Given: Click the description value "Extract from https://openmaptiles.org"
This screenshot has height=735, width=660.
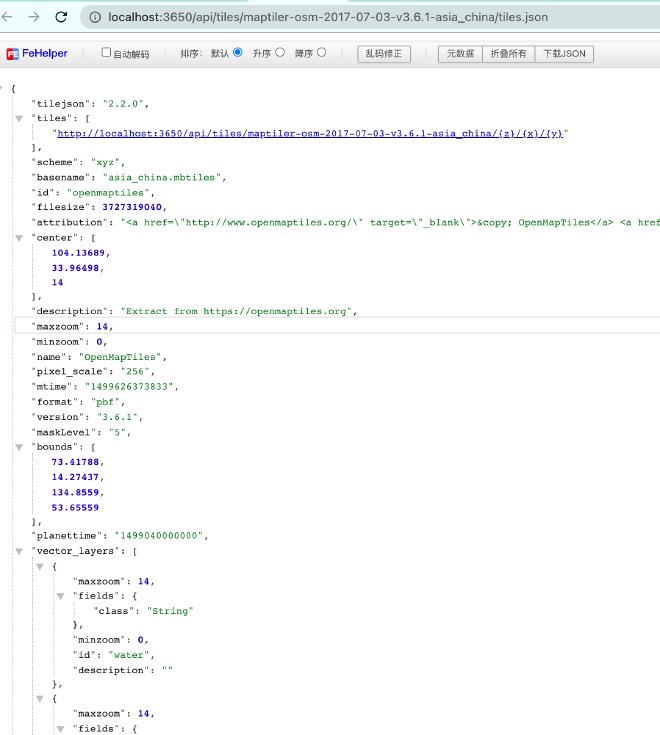Looking at the screenshot, I should (236, 311).
